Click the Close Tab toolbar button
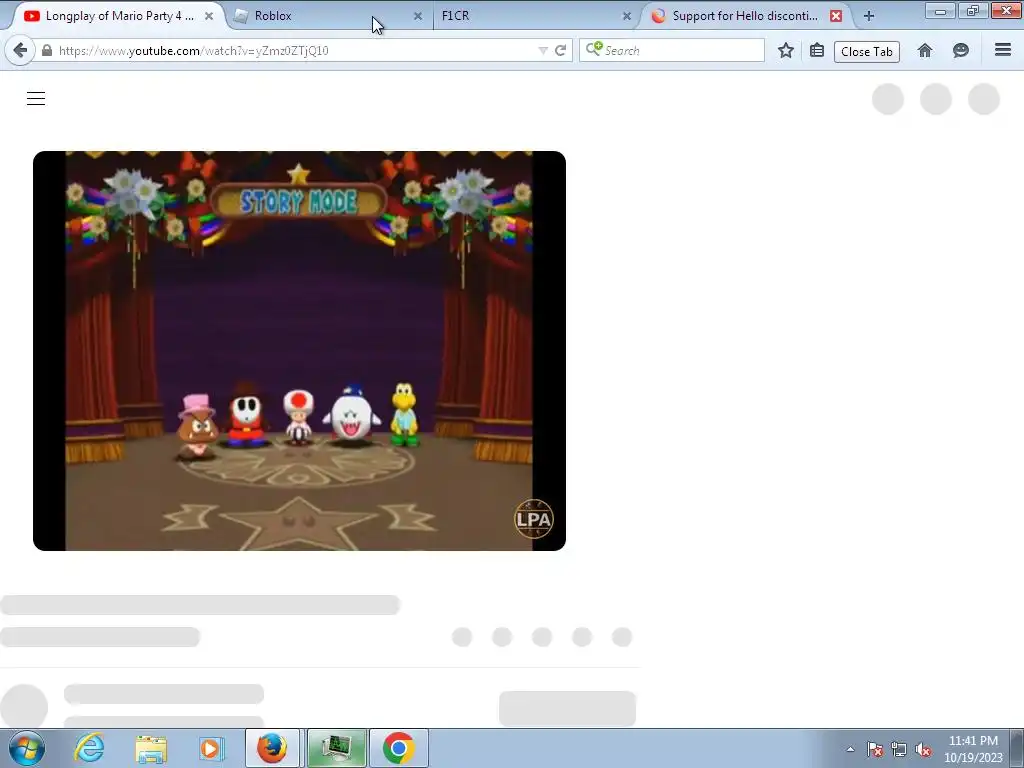 click(867, 52)
